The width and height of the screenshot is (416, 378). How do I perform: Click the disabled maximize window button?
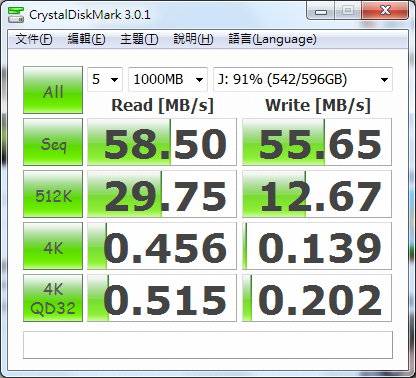click(348, 11)
